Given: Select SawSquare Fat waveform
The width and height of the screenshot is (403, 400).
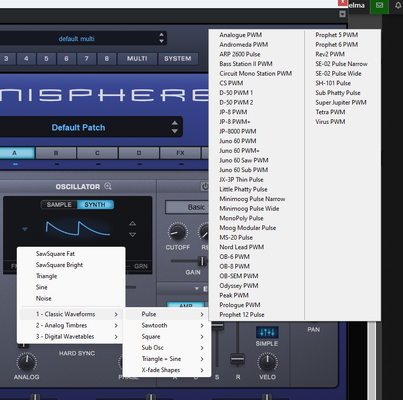Looking at the screenshot, I should click(x=55, y=254).
